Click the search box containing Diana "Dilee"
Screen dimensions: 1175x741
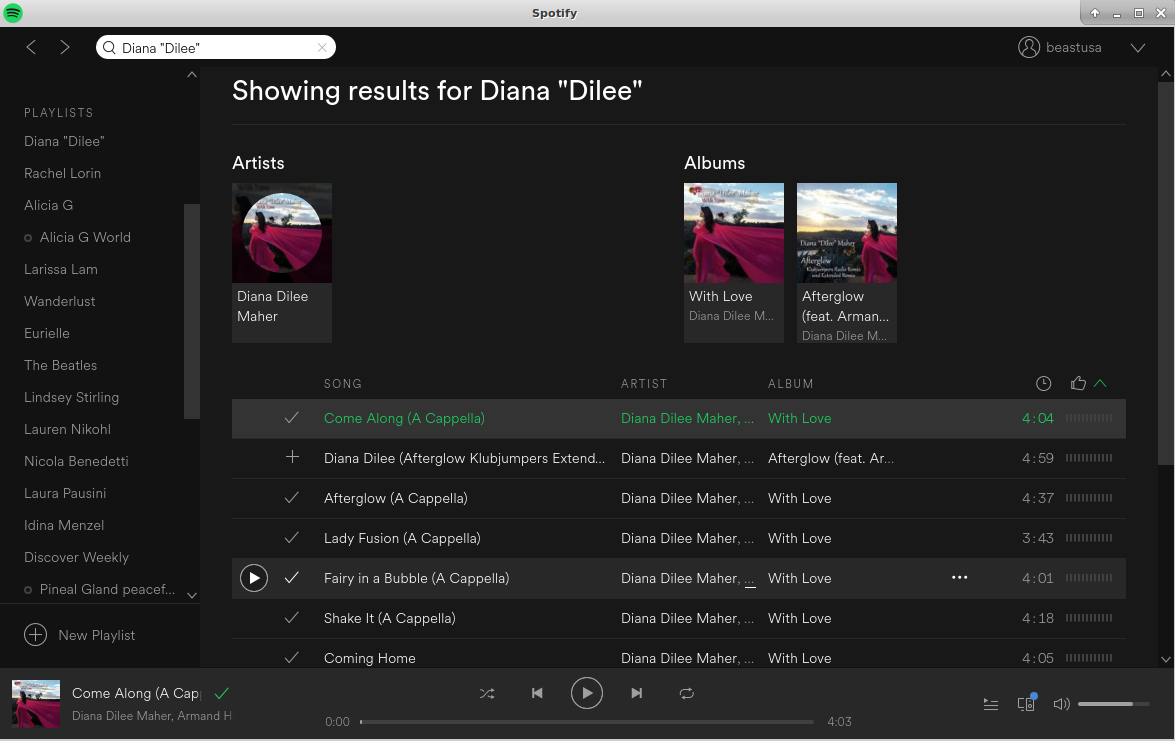point(216,47)
